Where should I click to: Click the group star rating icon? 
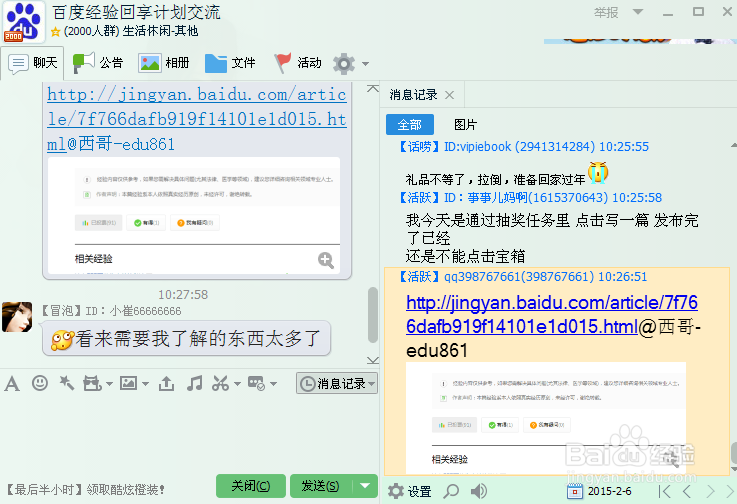coord(55,32)
